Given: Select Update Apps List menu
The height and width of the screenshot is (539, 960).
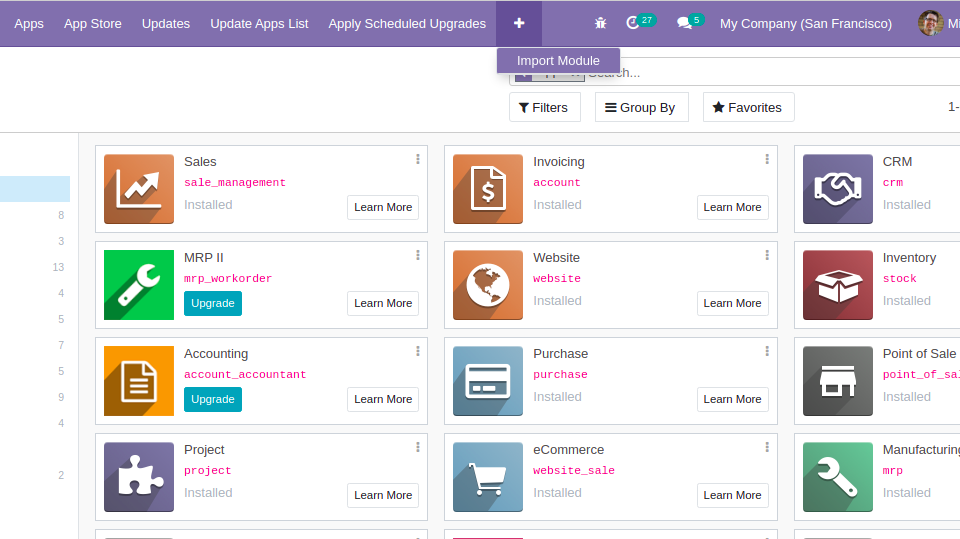Looking at the screenshot, I should 259,23.
